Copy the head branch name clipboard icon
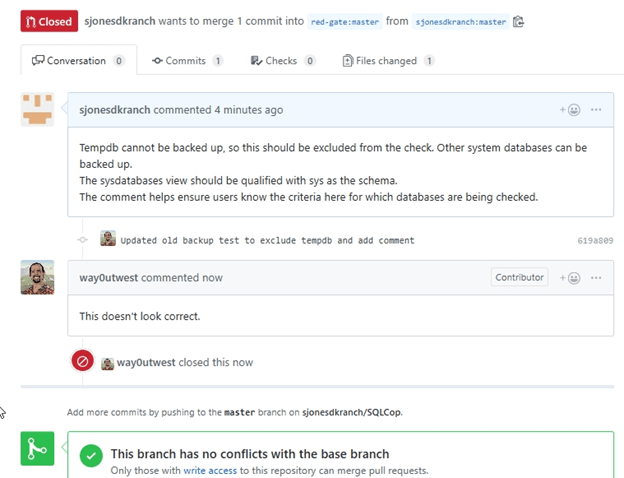 click(518, 21)
